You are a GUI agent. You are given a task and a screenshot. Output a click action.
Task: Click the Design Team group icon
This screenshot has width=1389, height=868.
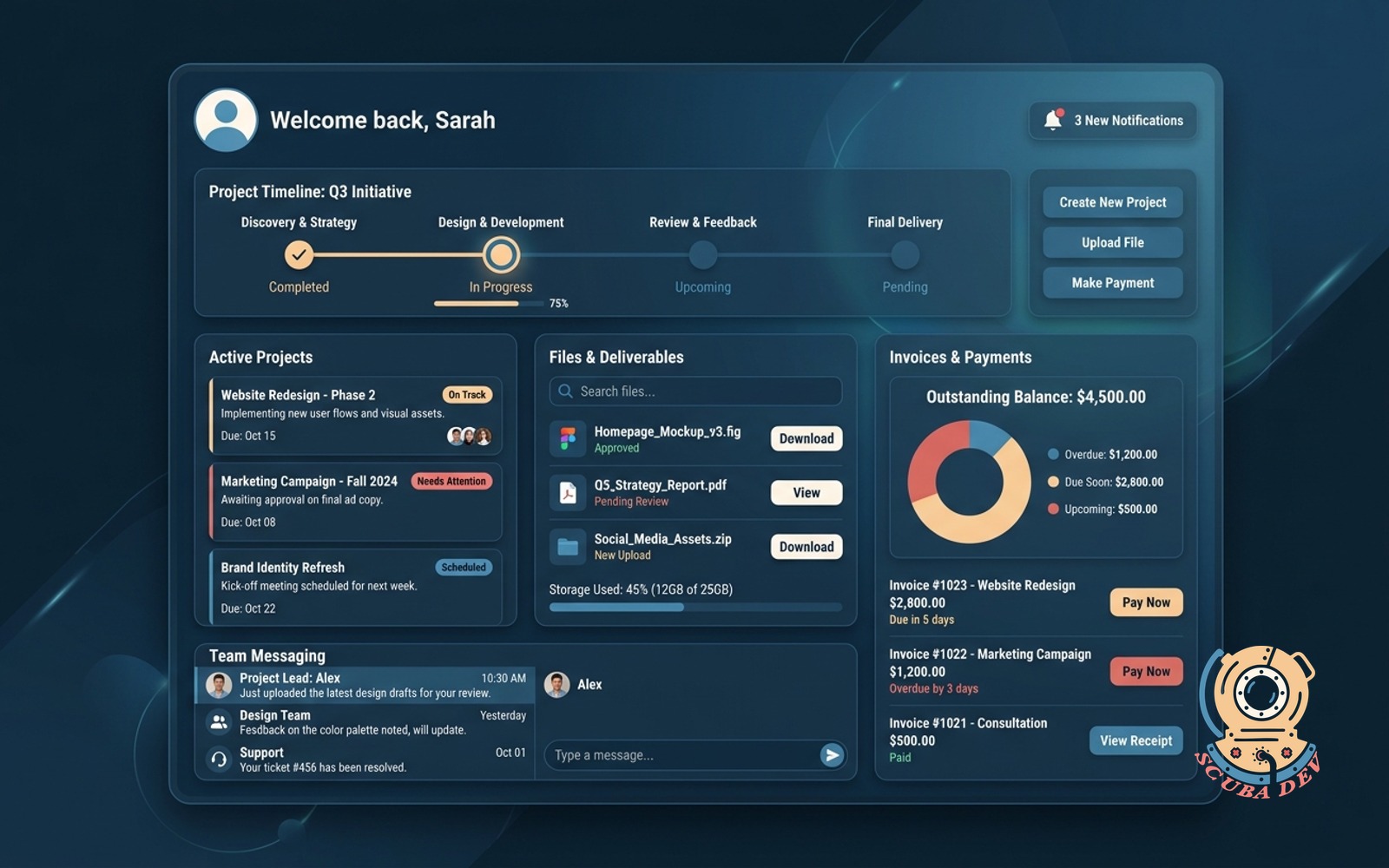pos(219,721)
